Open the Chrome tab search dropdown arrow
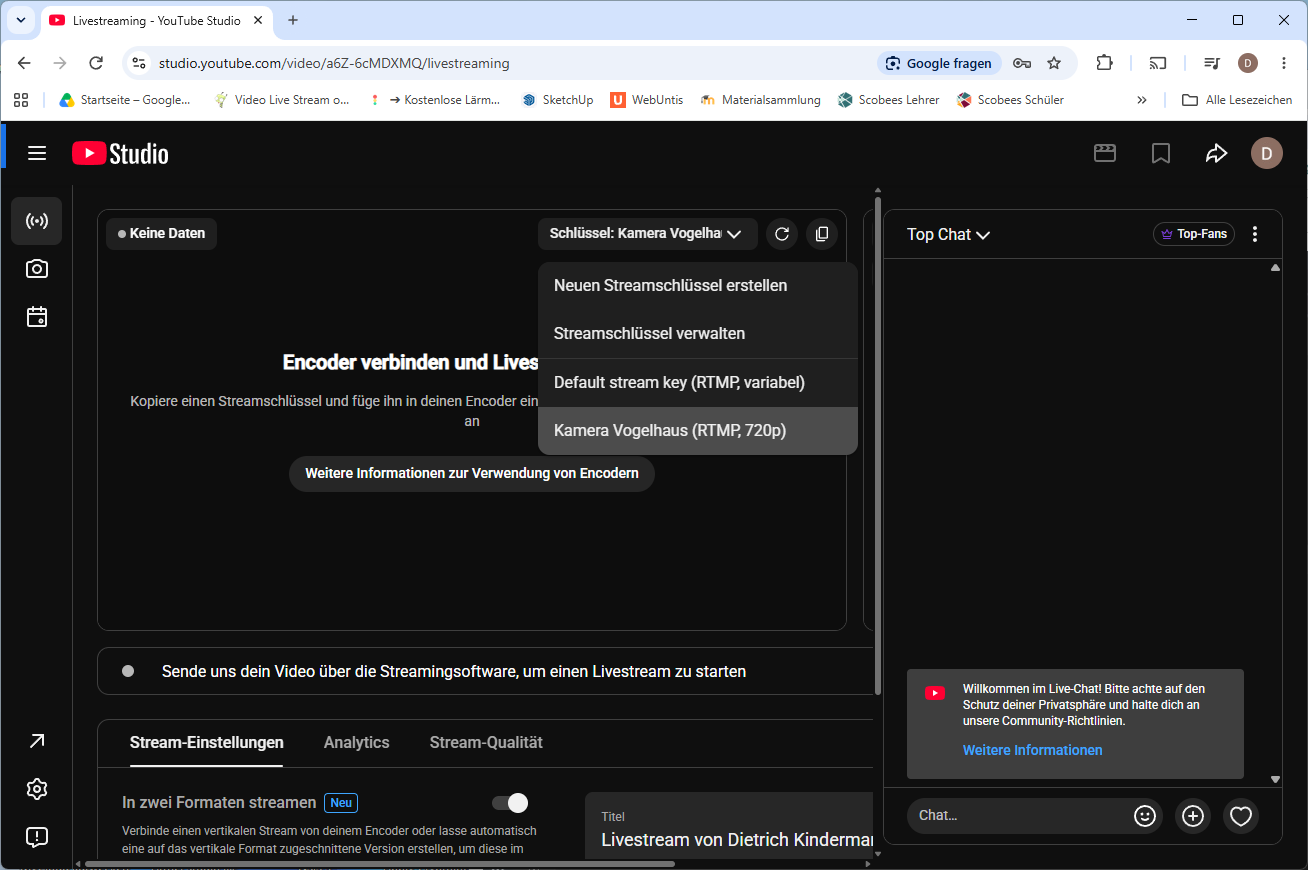Screen dimensions: 1308x870 (x=20, y=20)
